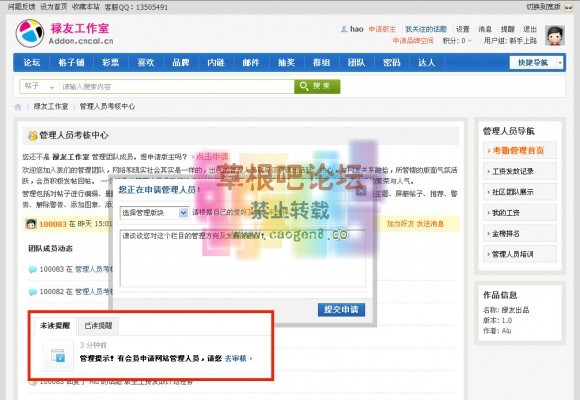Click 禄友工作室 in the breadcrumb
The height and width of the screenshot is (400, 580).
(x=51, y=107)
